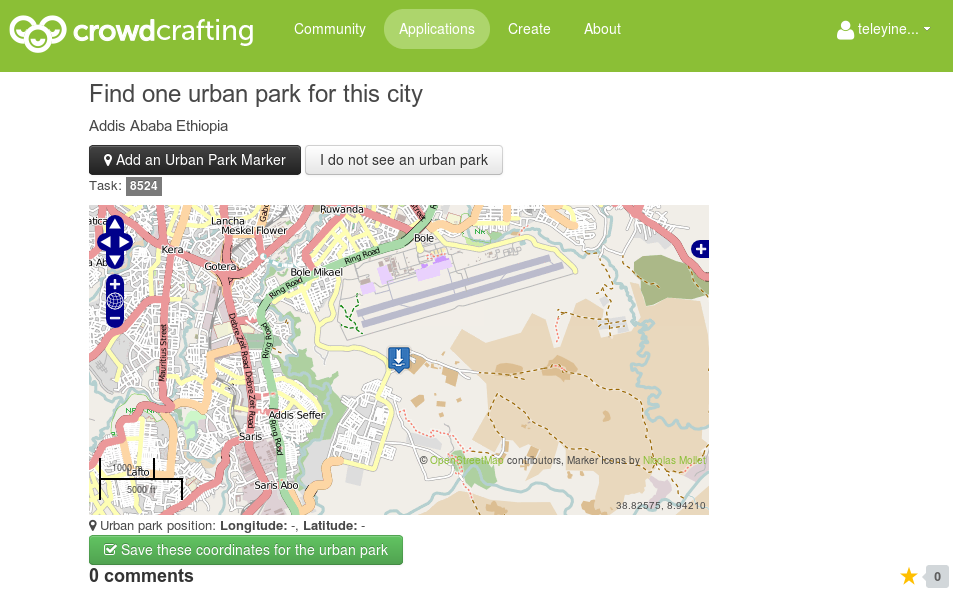Image resolution: width=953 pixels, height=591 pixels.
Task: Open the Create page
Action: 529,29
